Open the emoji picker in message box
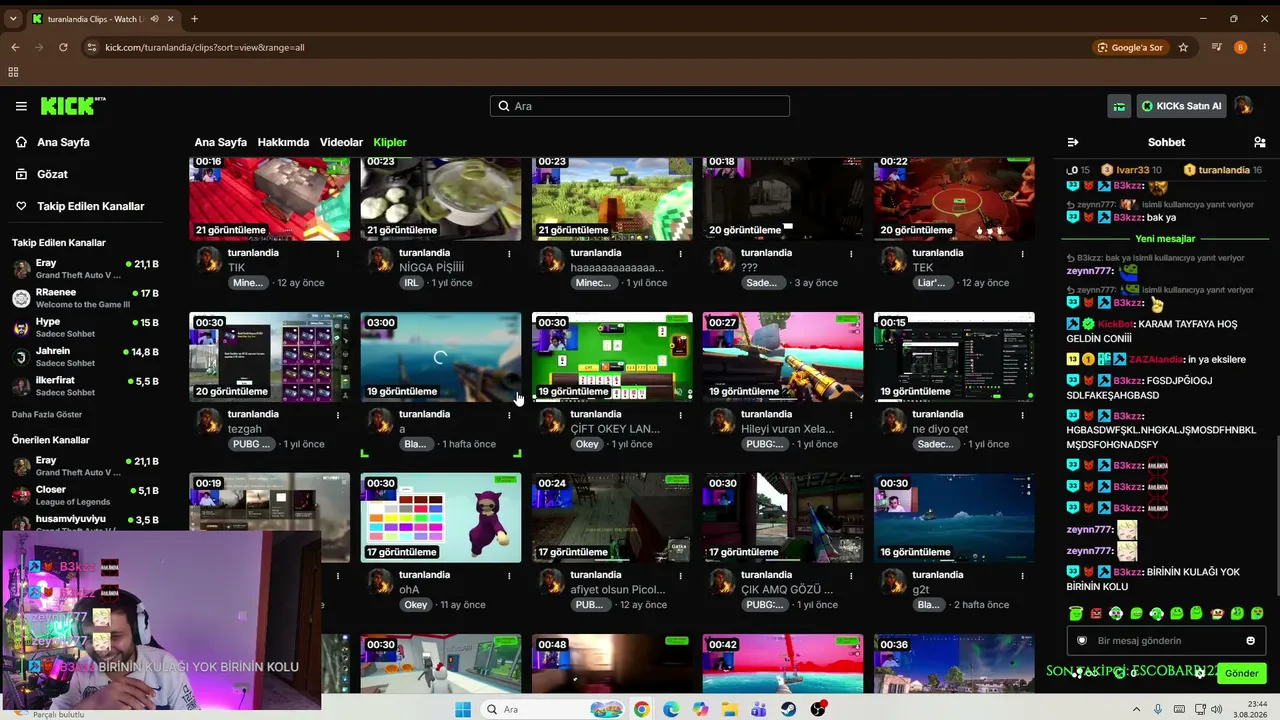Viewport: 1280px width, 720px height. (1250, 641)
